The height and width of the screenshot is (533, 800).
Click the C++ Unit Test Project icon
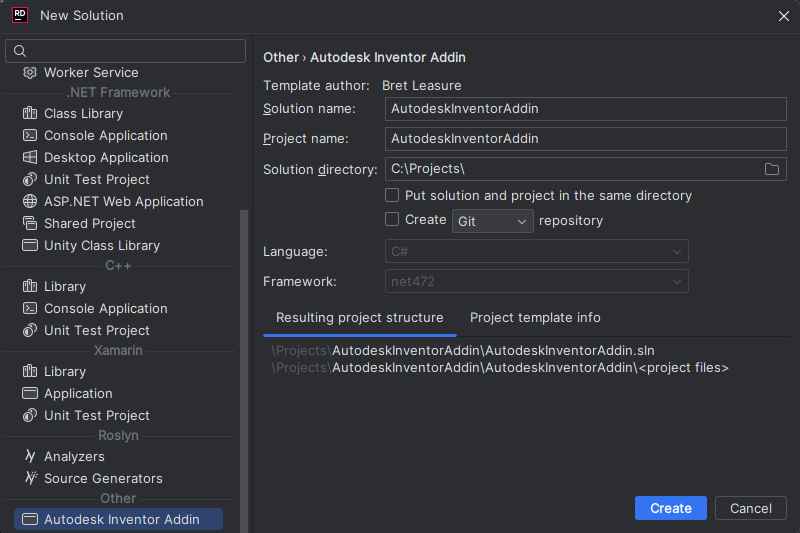pos(30,330)
